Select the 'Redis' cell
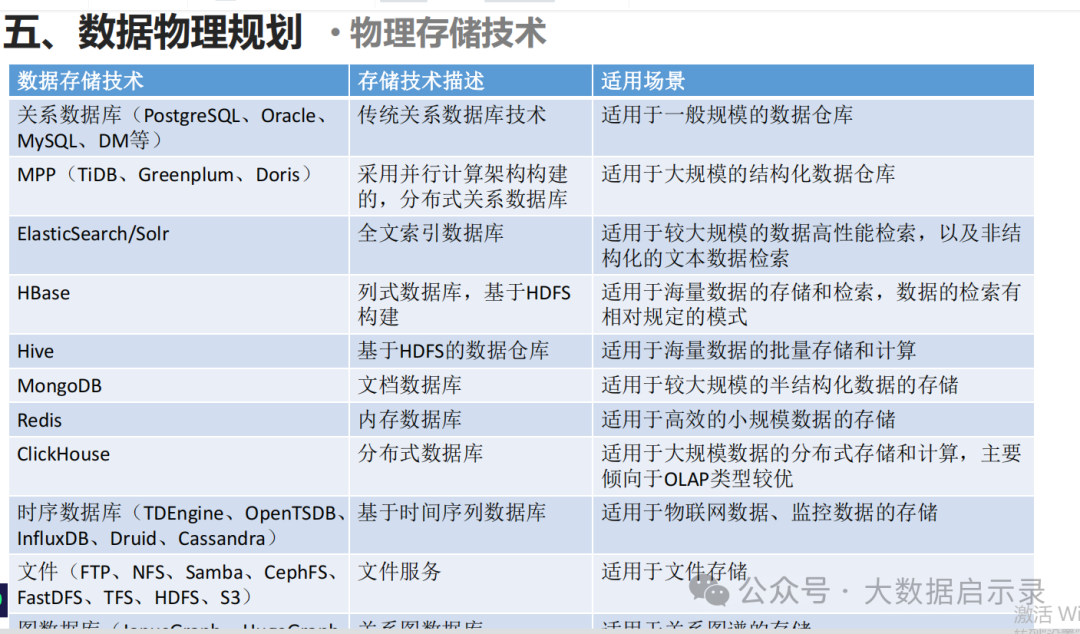 click(x=178, y=420)
